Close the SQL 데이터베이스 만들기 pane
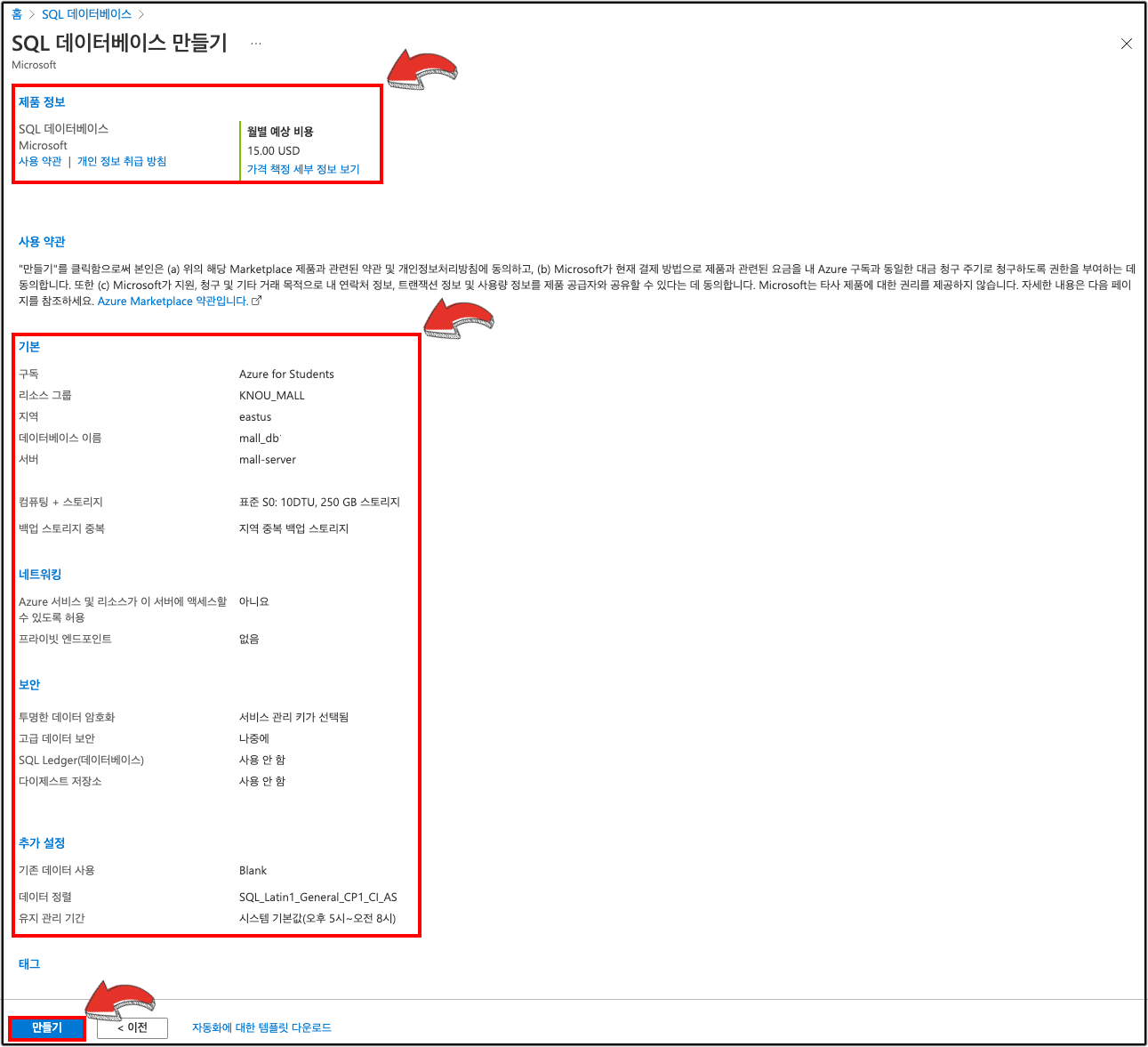Viewport: 1148px width, 1047px height. click(x=1127, y=44)
